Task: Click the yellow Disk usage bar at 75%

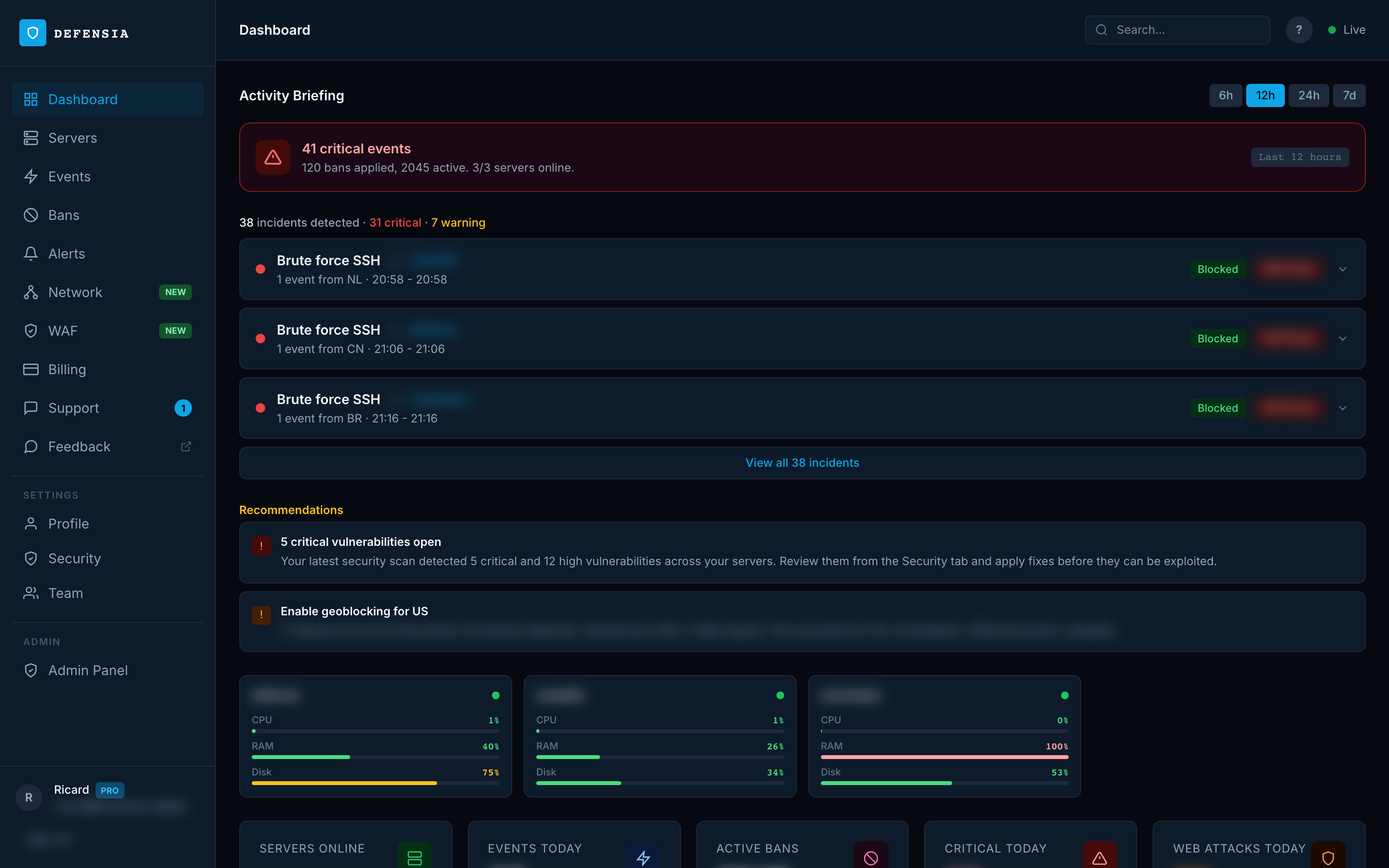Action: pyautogui.click(x=344, y=783)
